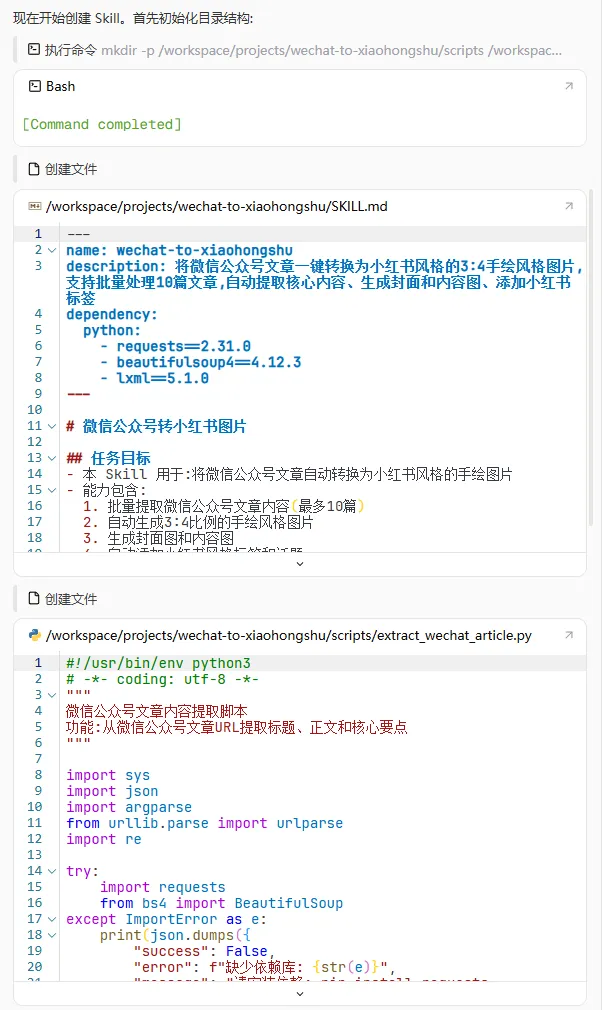Click 'from urllib.parse import urlparse' line

click(x=205, y=823)
